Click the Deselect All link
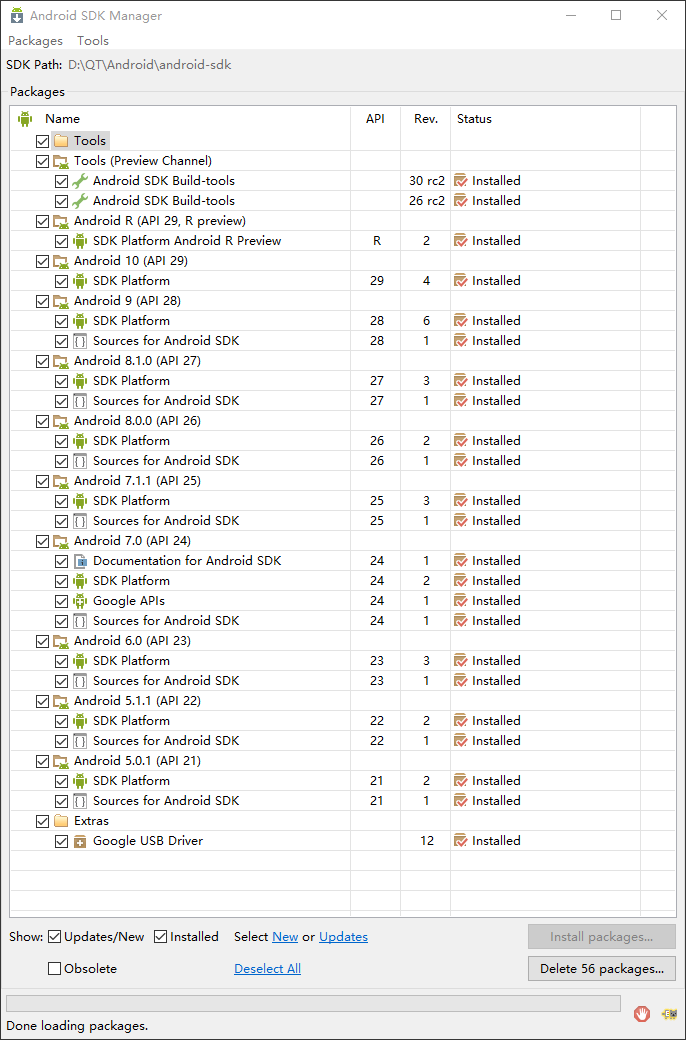 pyautogui.click(x=267, y=968)
